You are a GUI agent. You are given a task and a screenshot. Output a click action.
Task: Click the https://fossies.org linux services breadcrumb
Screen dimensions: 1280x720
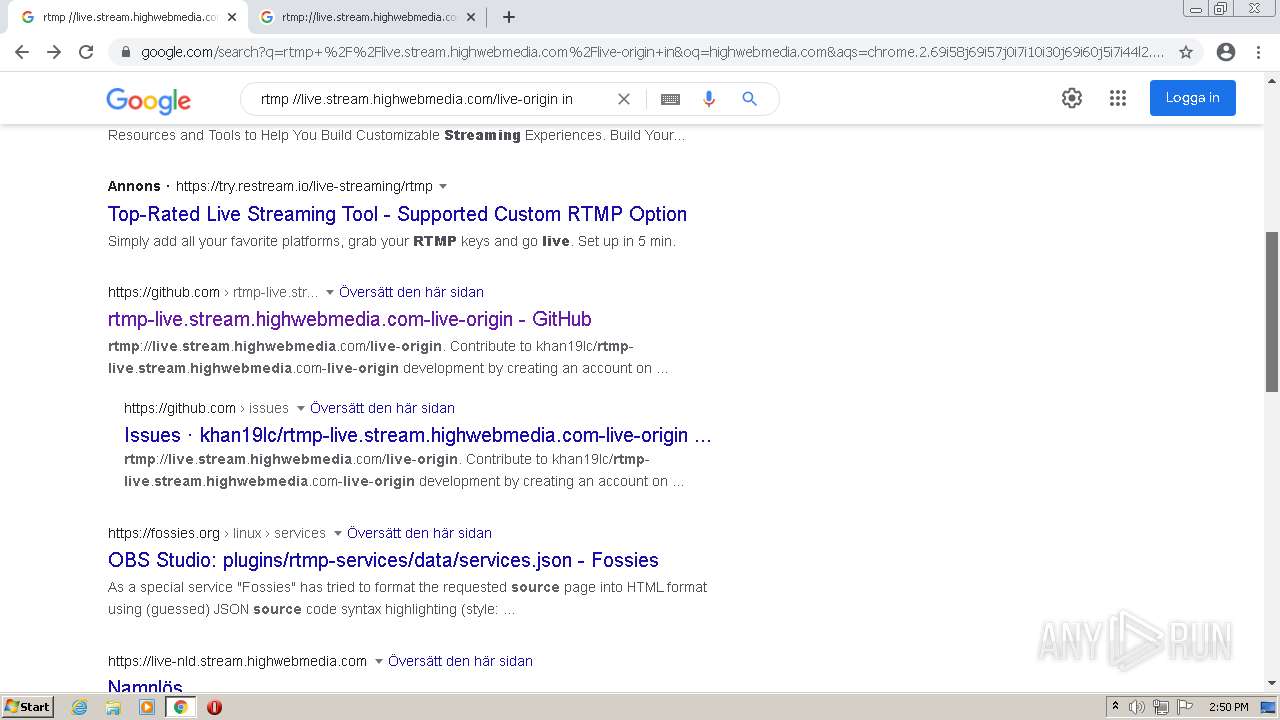pyautogui.click(x=217, y=533)
